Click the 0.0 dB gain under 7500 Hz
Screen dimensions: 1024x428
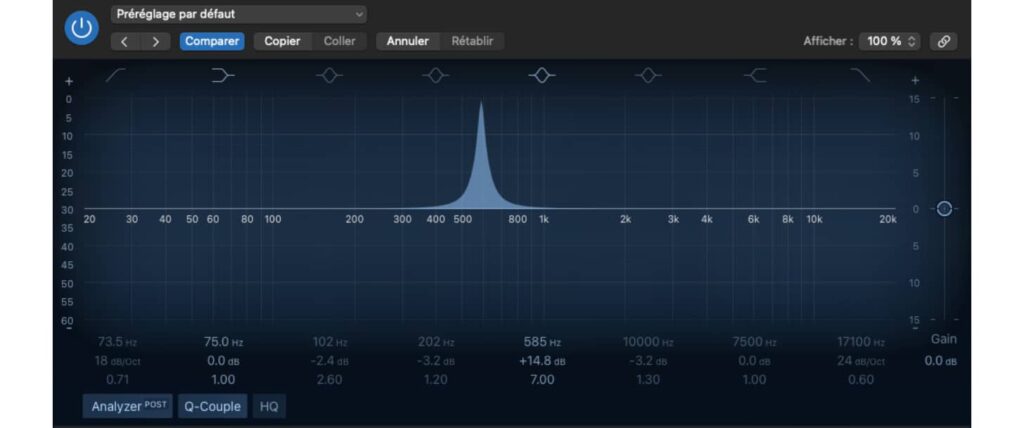pyautogui.click(x=754, y=361)
